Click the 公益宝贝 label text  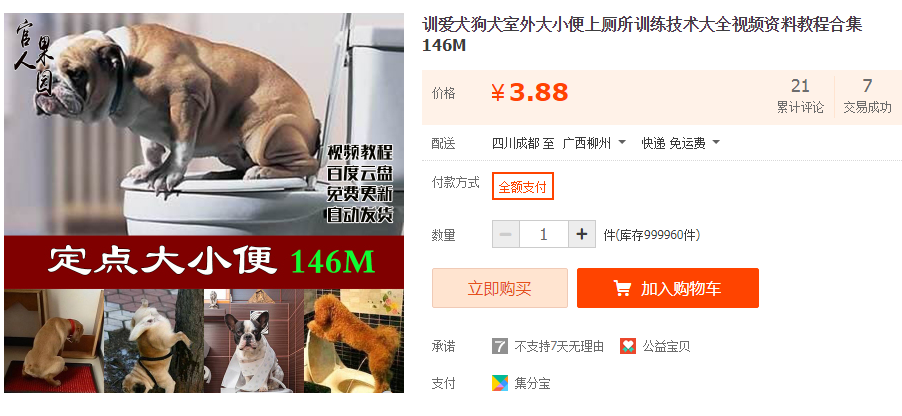click(x=666, y=346)
